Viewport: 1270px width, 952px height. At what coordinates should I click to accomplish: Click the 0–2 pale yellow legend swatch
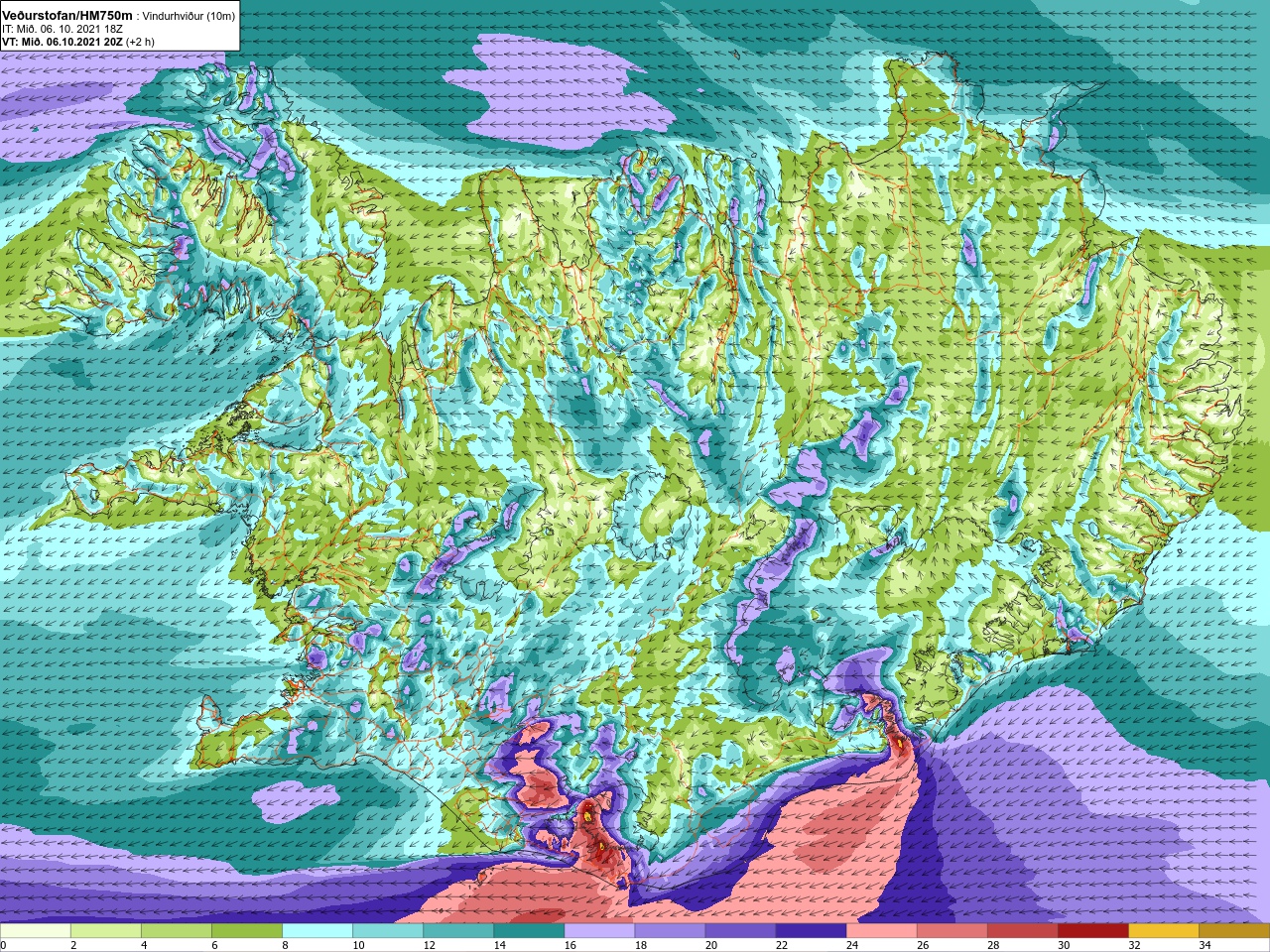tap(36, 931)
